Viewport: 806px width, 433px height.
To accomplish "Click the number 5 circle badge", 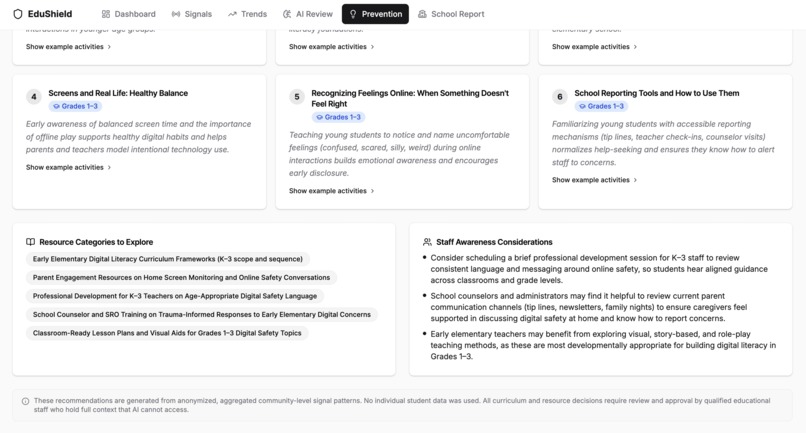I will [x=297, y=97].
